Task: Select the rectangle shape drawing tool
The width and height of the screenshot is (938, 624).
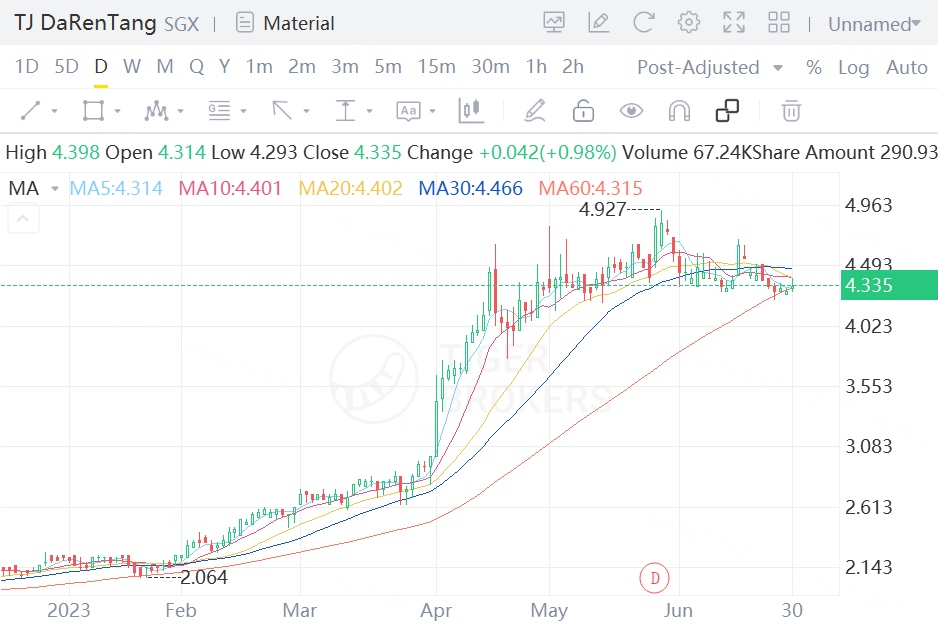Action: point(93,111)
